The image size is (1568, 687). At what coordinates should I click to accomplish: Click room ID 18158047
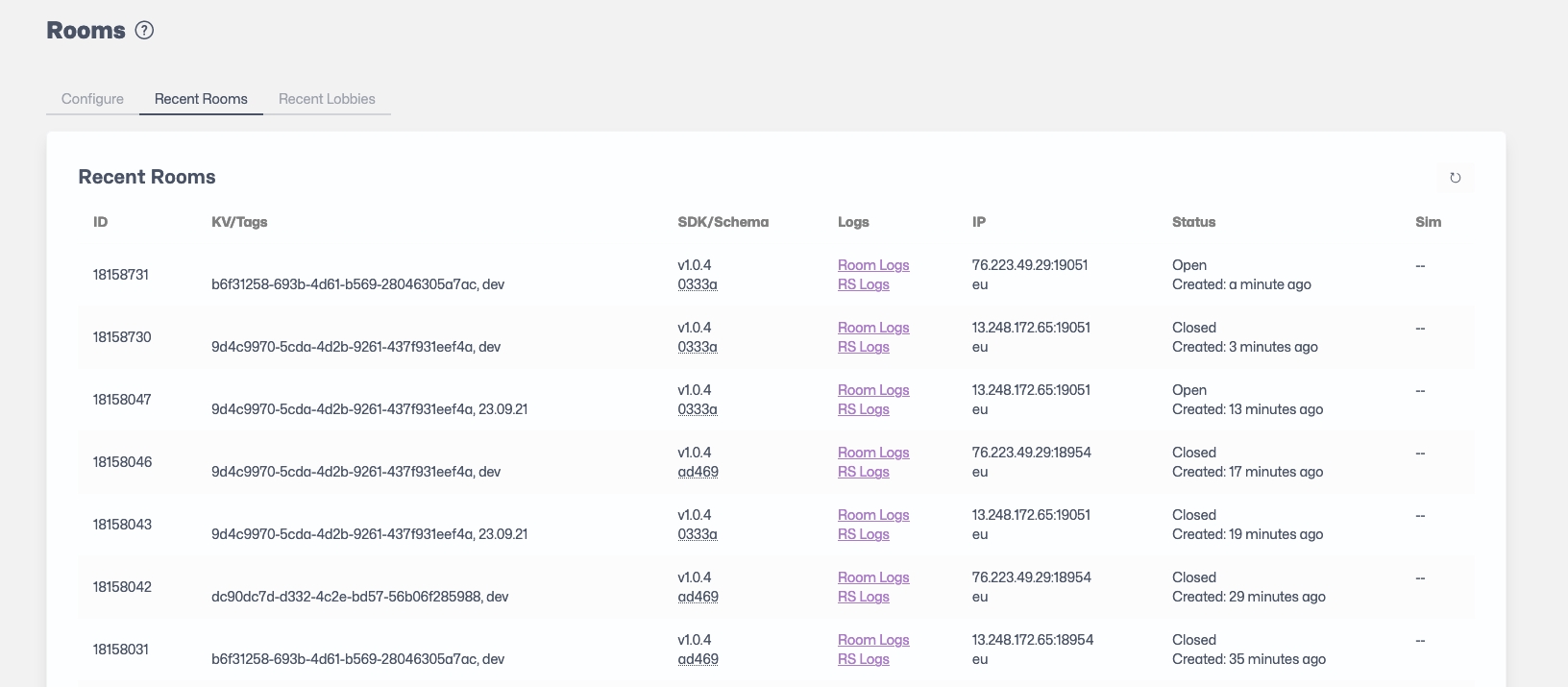pos(122,400)
